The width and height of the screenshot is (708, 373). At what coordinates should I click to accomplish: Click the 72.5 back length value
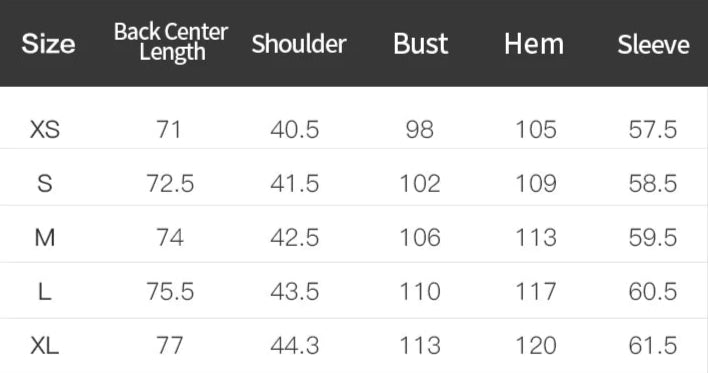[170, 184]
